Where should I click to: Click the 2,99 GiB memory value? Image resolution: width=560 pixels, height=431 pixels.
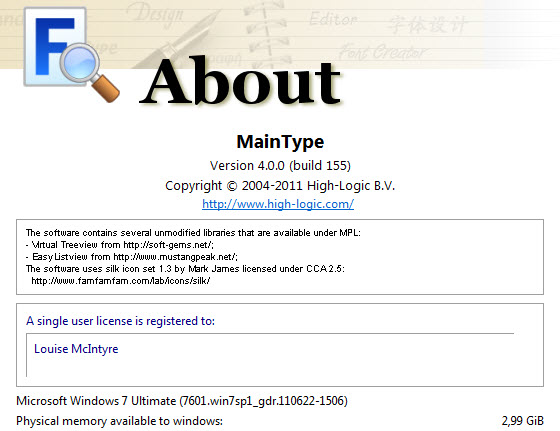point(522,421)
